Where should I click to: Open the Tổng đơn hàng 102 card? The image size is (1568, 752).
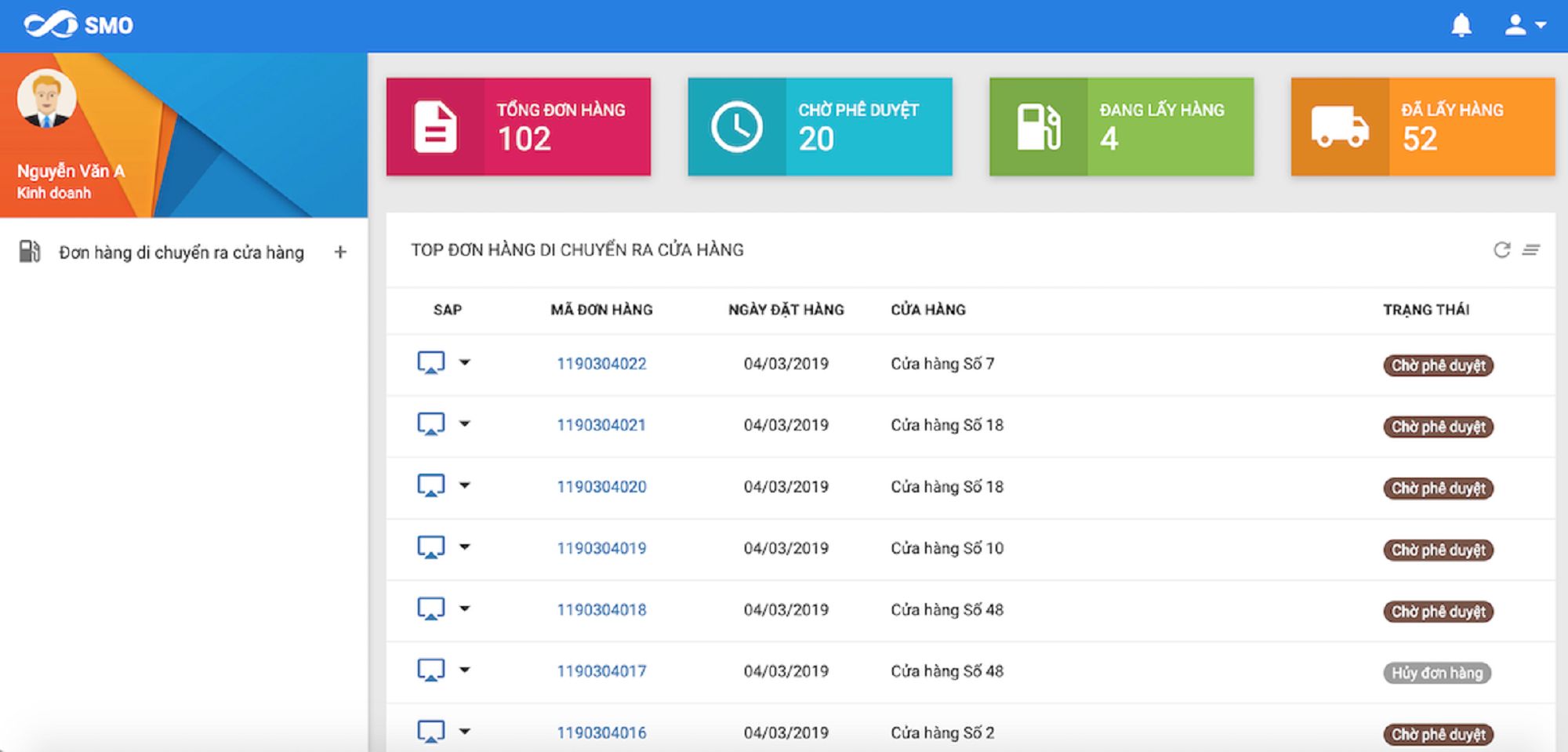pos(518,126)
